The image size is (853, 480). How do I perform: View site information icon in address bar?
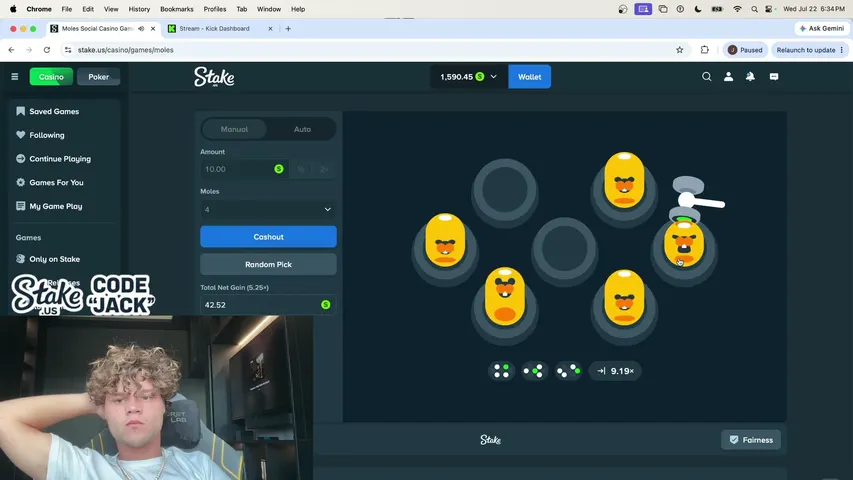click(67, 50)
